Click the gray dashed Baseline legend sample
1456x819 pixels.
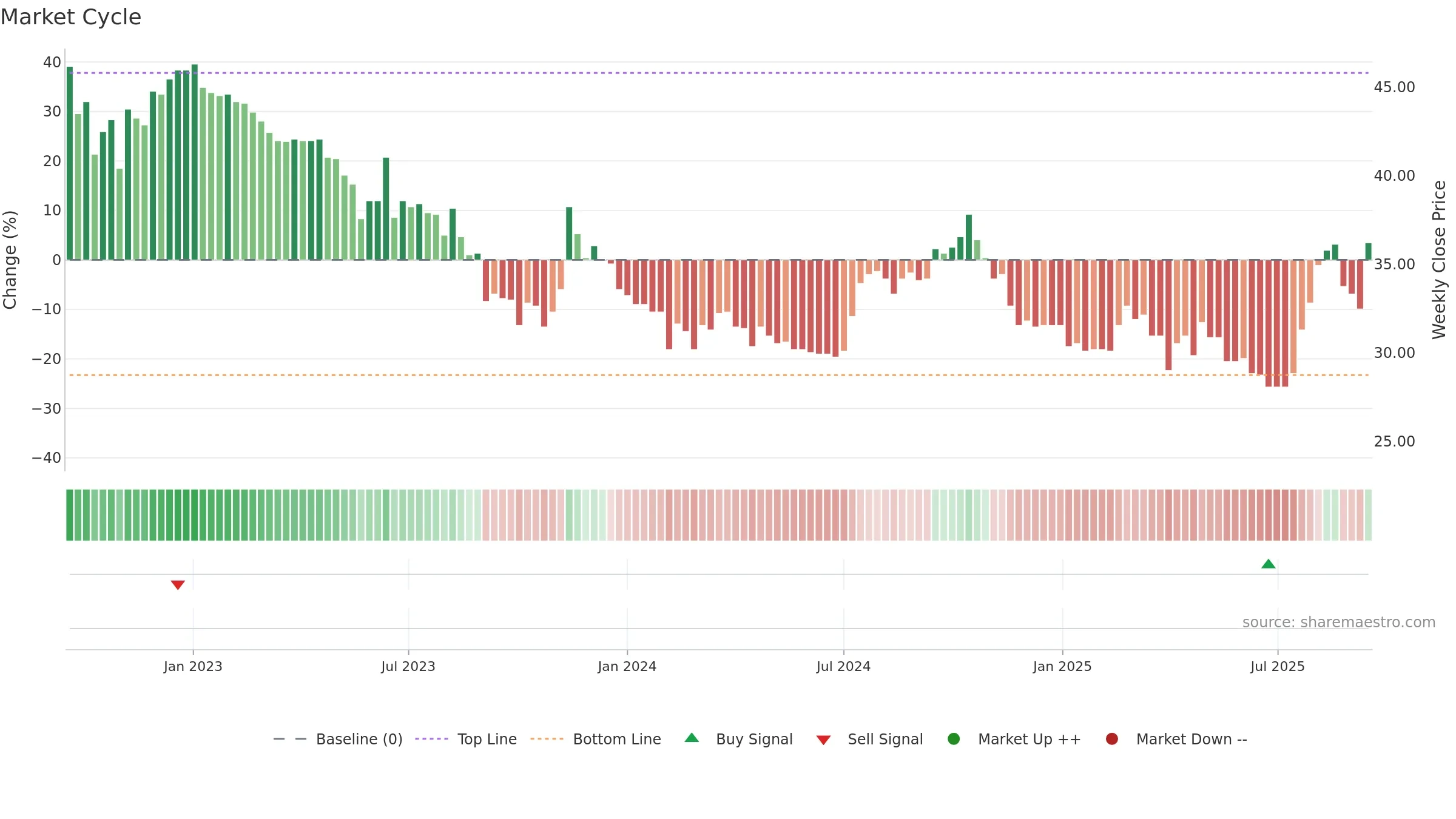[x=289, y=739]
